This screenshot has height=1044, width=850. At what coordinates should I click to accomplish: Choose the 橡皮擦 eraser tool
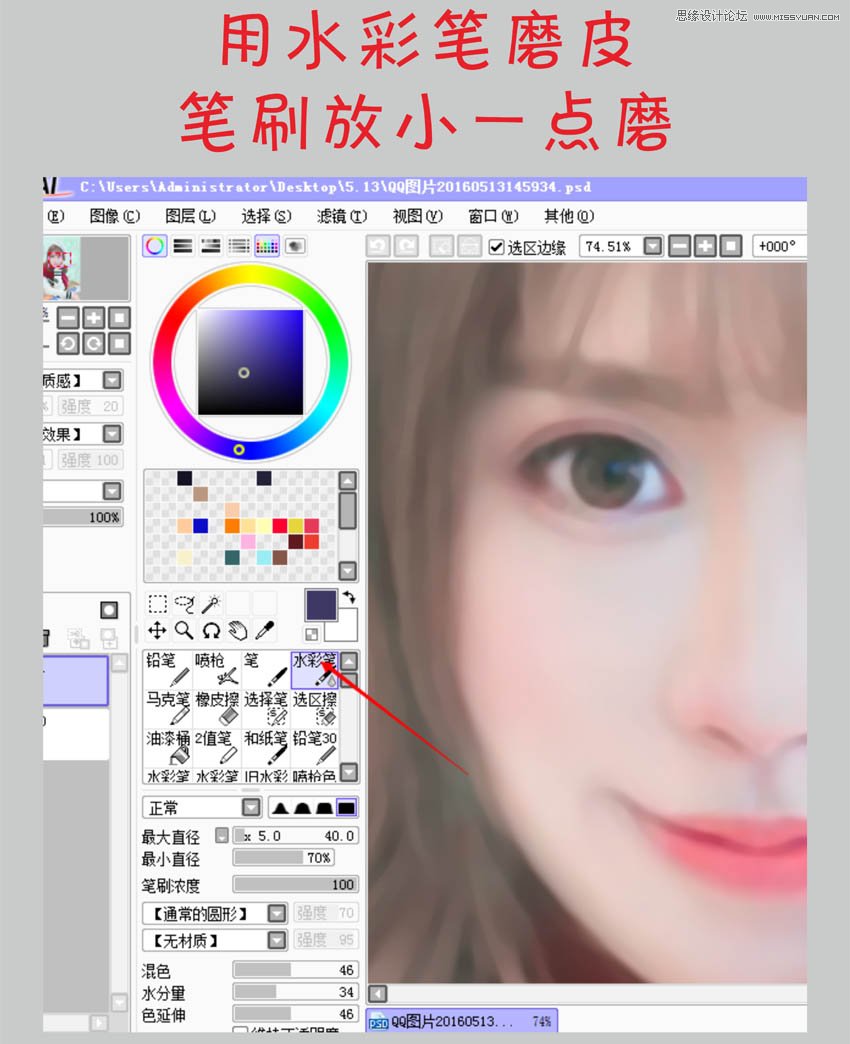[217, 708]
